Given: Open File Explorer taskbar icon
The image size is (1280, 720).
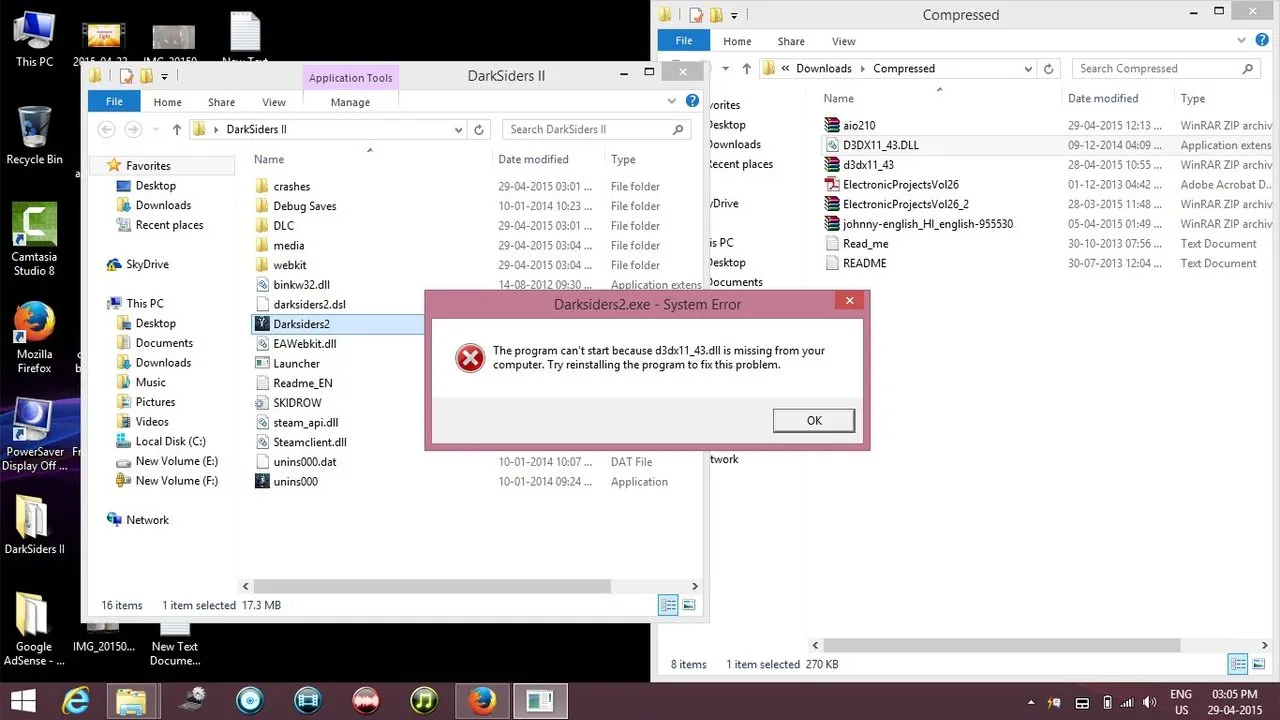Looking at the screenshot, I should [x=131, y=700].
